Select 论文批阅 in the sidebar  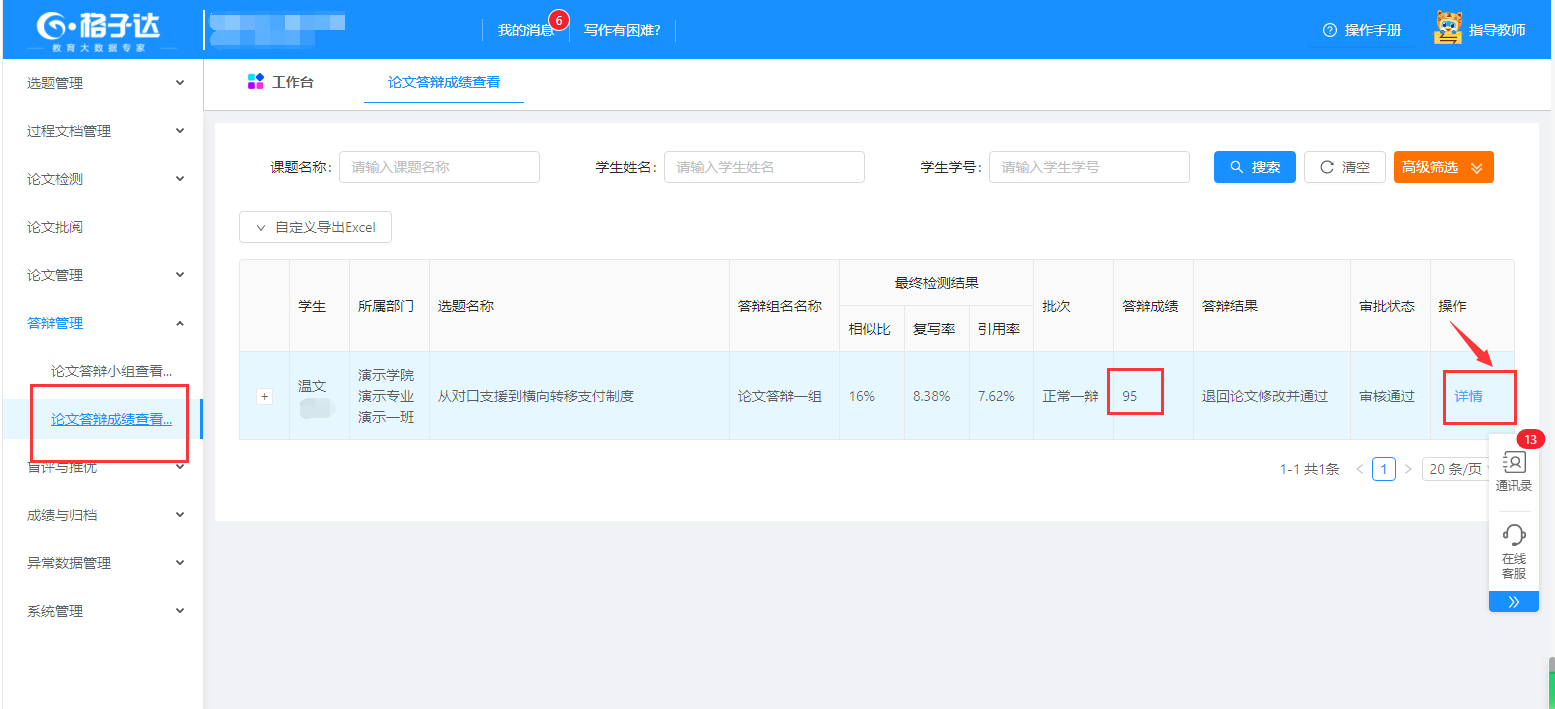(55, 227)
